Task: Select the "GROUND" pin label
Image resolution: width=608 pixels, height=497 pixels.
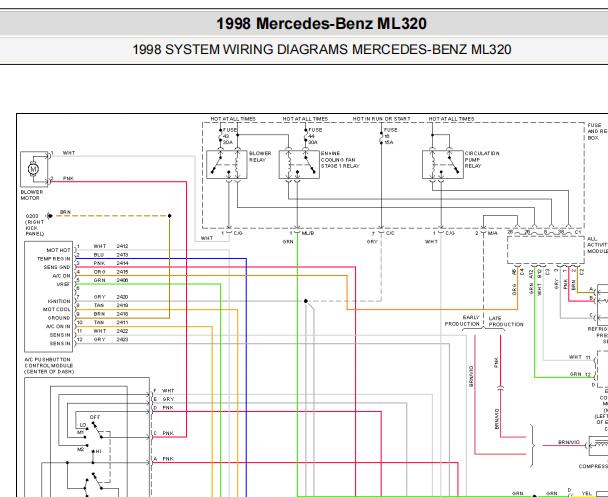Action: point(59,318)
